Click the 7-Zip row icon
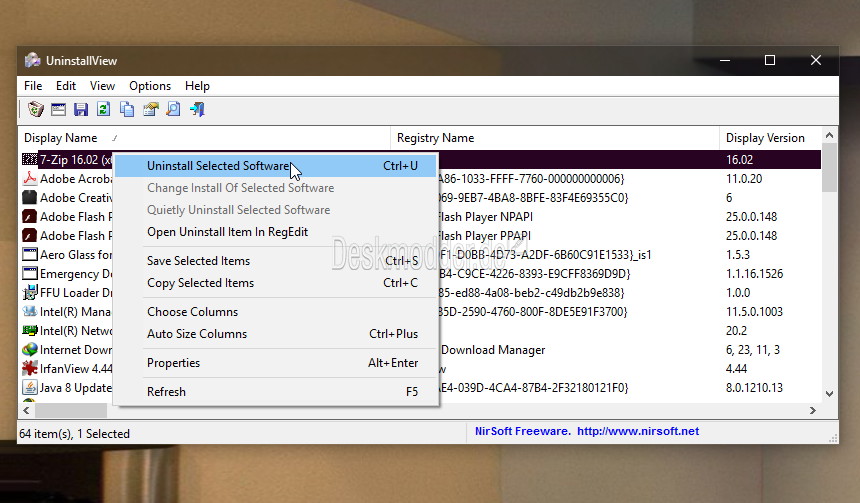 click(x=30, y=160)
